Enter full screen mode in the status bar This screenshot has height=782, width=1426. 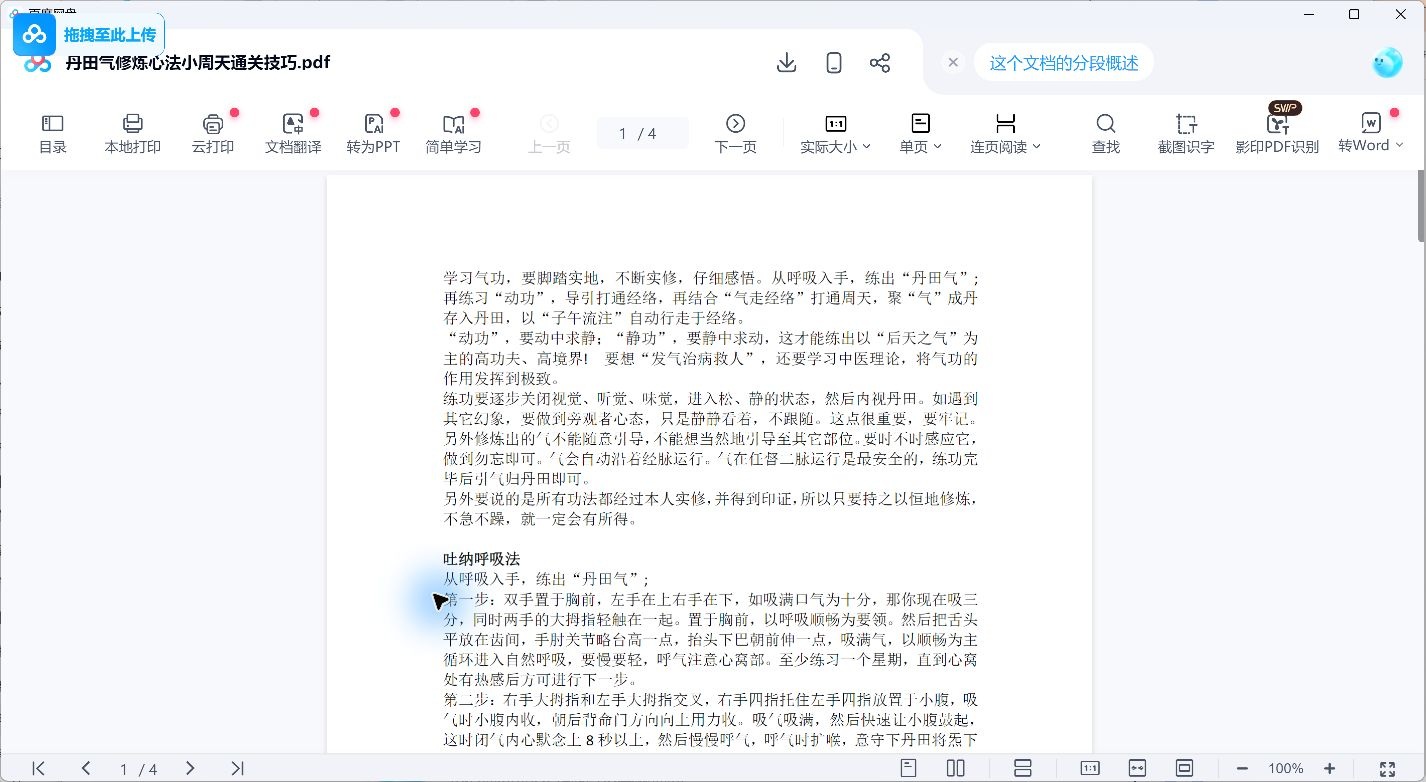(1388, 768)
